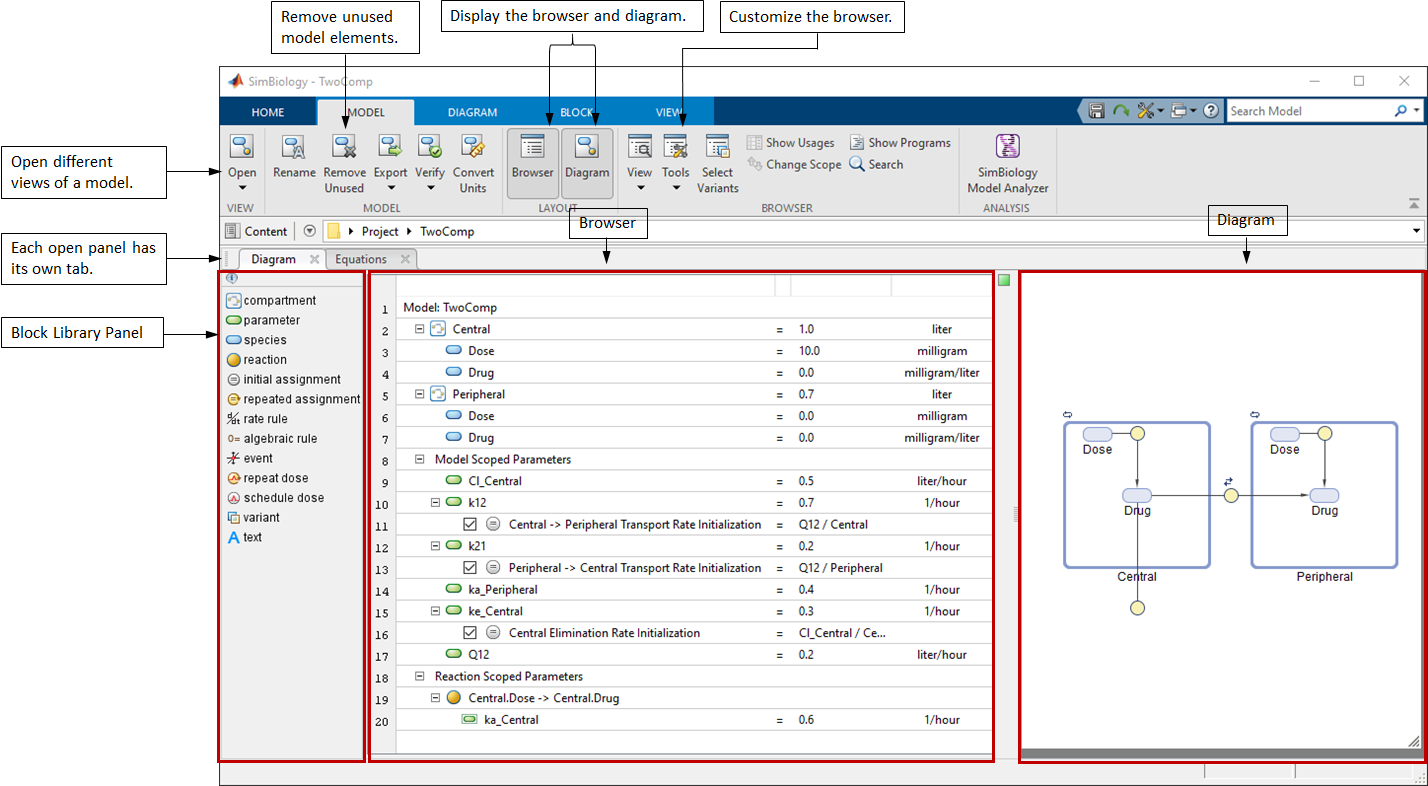This screenshot has width=1428, height=786.
Task: Select the repeated assignment block
Action: 293,399
